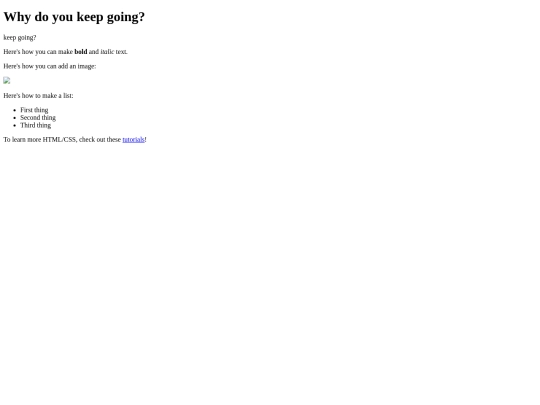Click the bullet point before 'Second thing'
This screenshot has height=405, width=540.
(x=14, y=118)
